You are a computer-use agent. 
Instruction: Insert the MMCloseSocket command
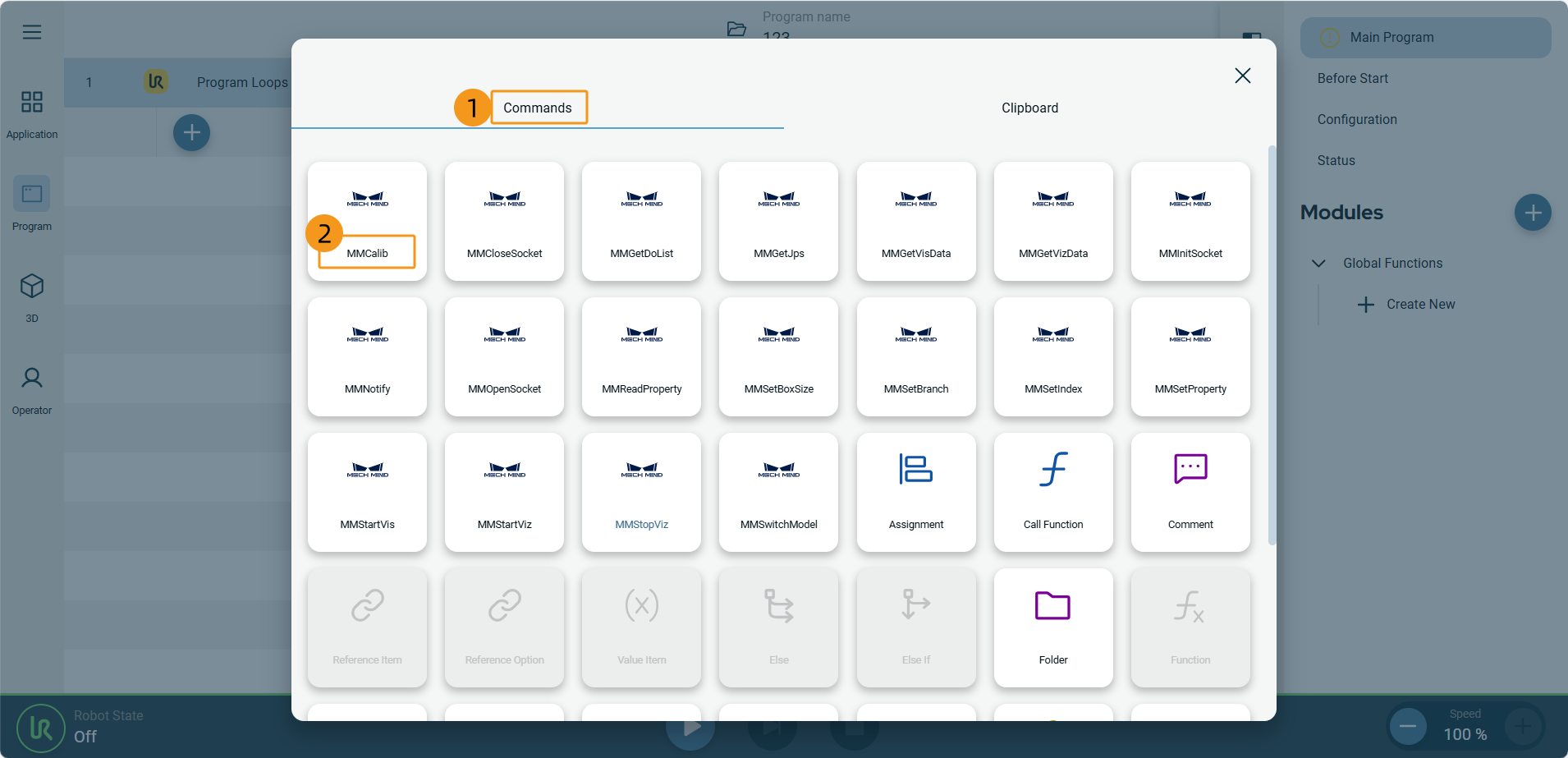(x=504, y=221)
